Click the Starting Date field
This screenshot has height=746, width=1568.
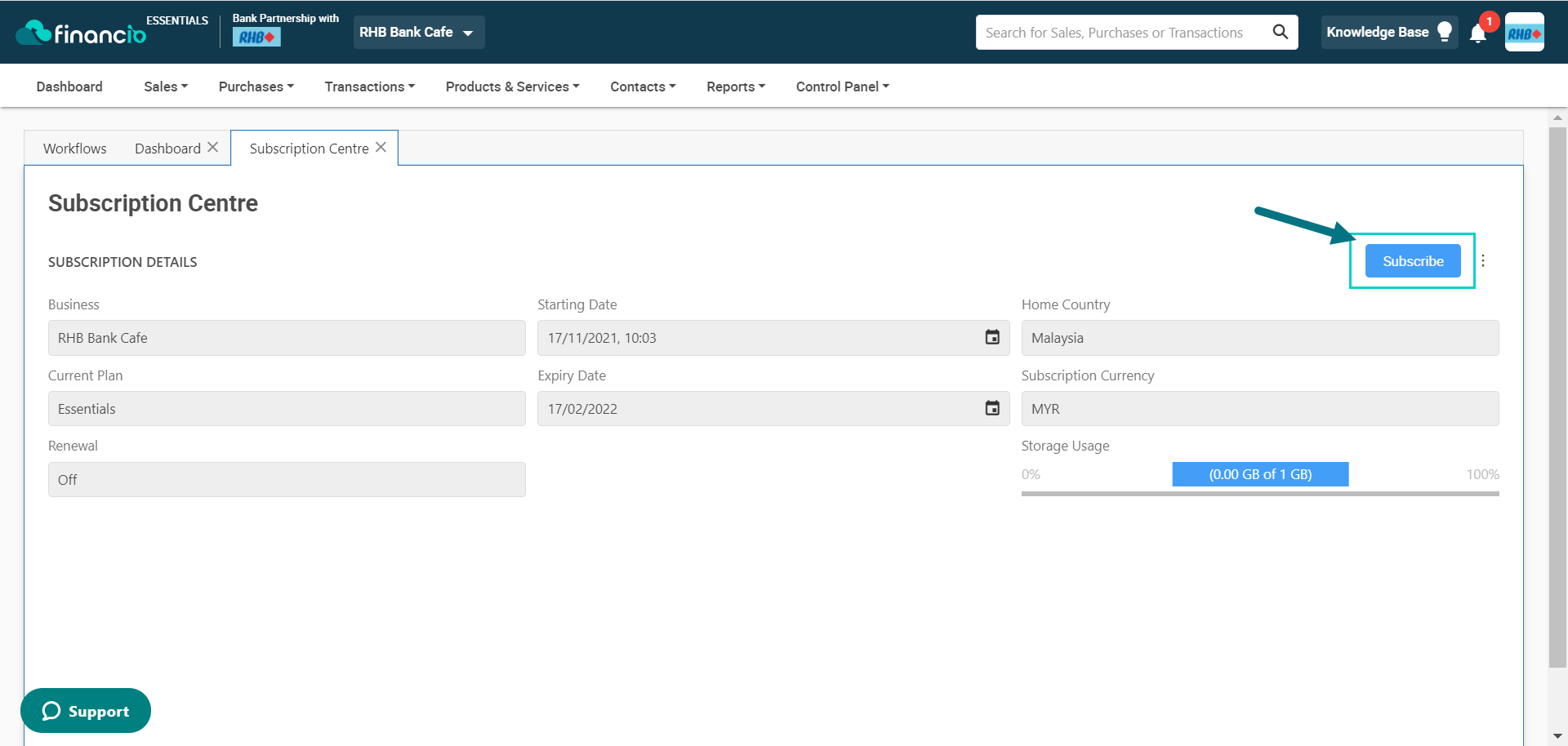(x=773, y=338)
